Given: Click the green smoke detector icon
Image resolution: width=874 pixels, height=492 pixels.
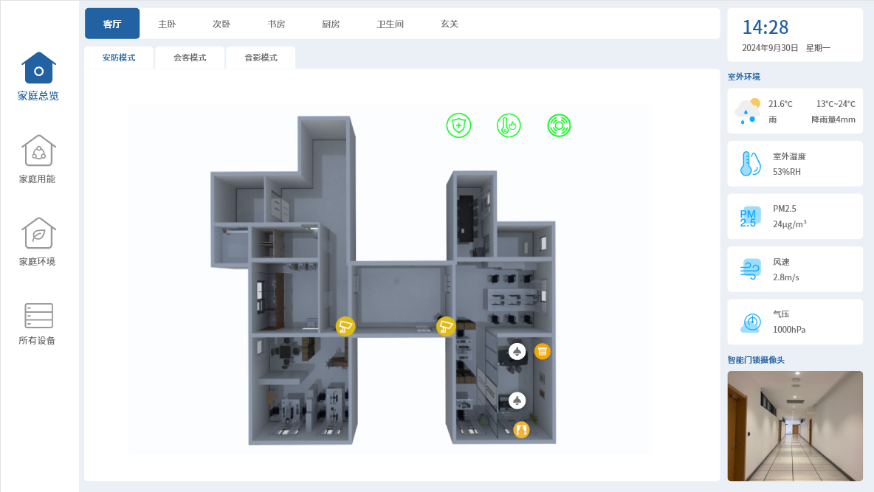Looking at the screenshot, I should (x=559, y=125).
